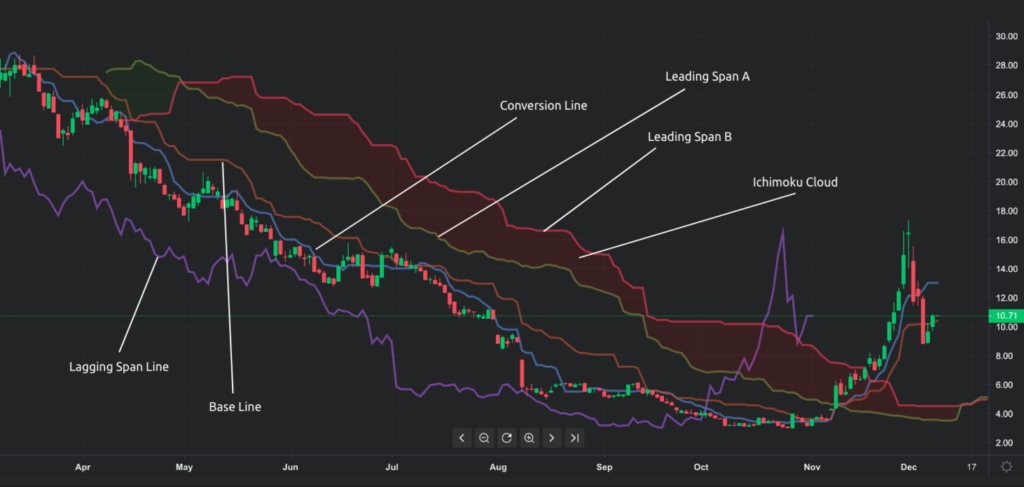Click the Dec label on the time axis
The height and width of the screenshot is (487, 1024).
908,467
